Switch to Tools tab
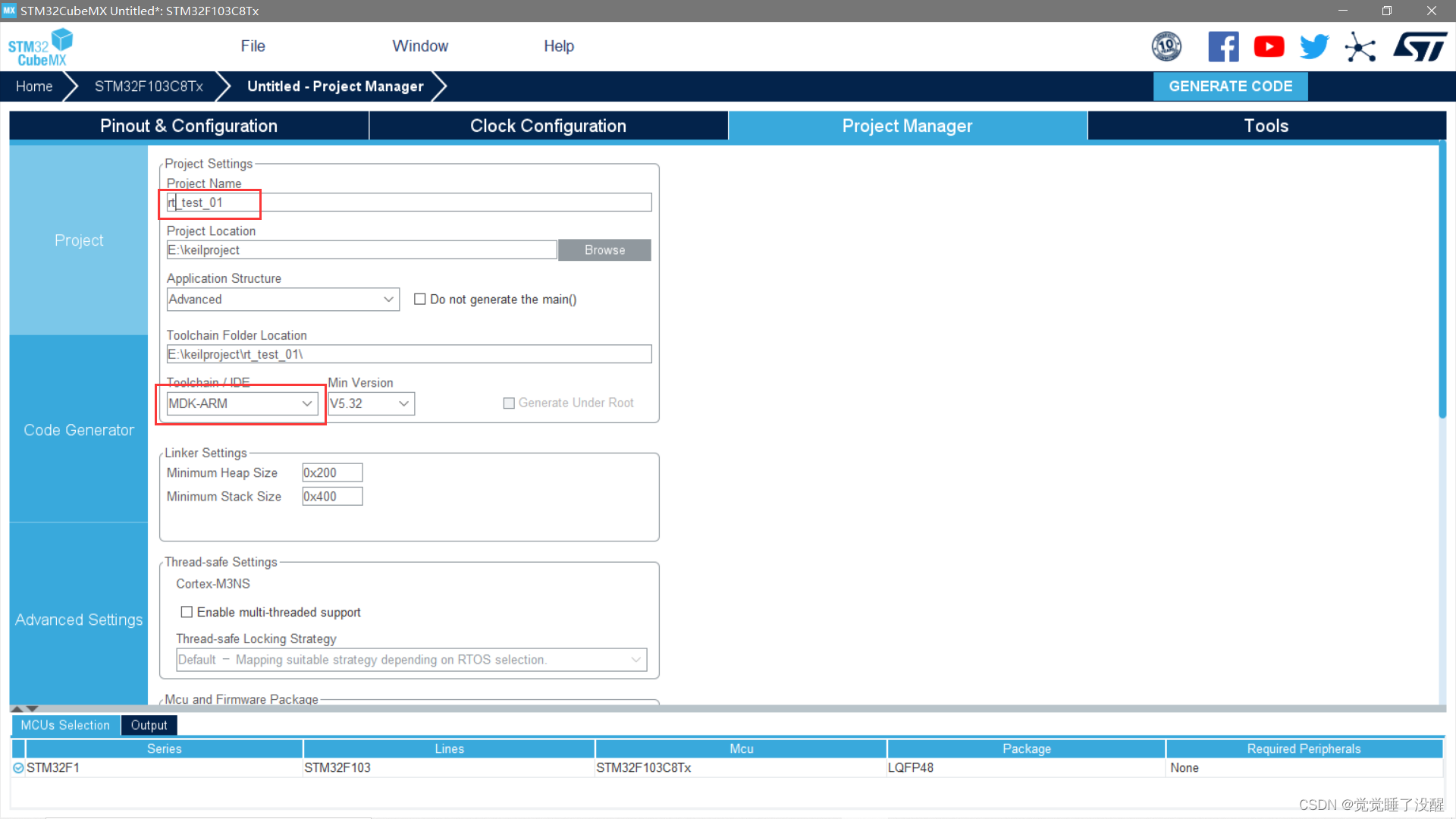Viewport: 1456px width, 819px height. pyautogui.click(x=1266, y=126)
